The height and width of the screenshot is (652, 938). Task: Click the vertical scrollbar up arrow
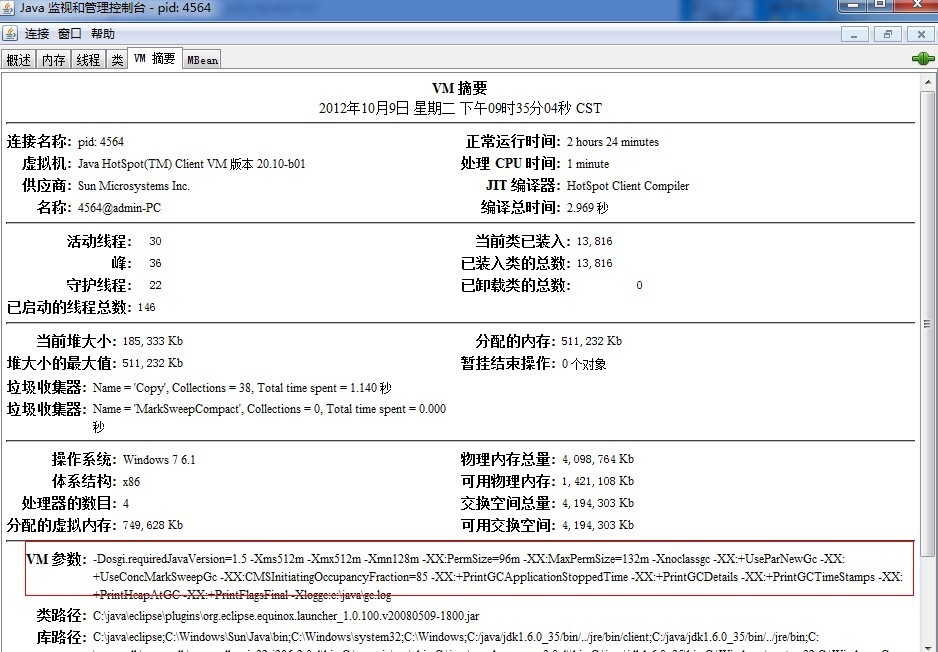pos(927,81)
